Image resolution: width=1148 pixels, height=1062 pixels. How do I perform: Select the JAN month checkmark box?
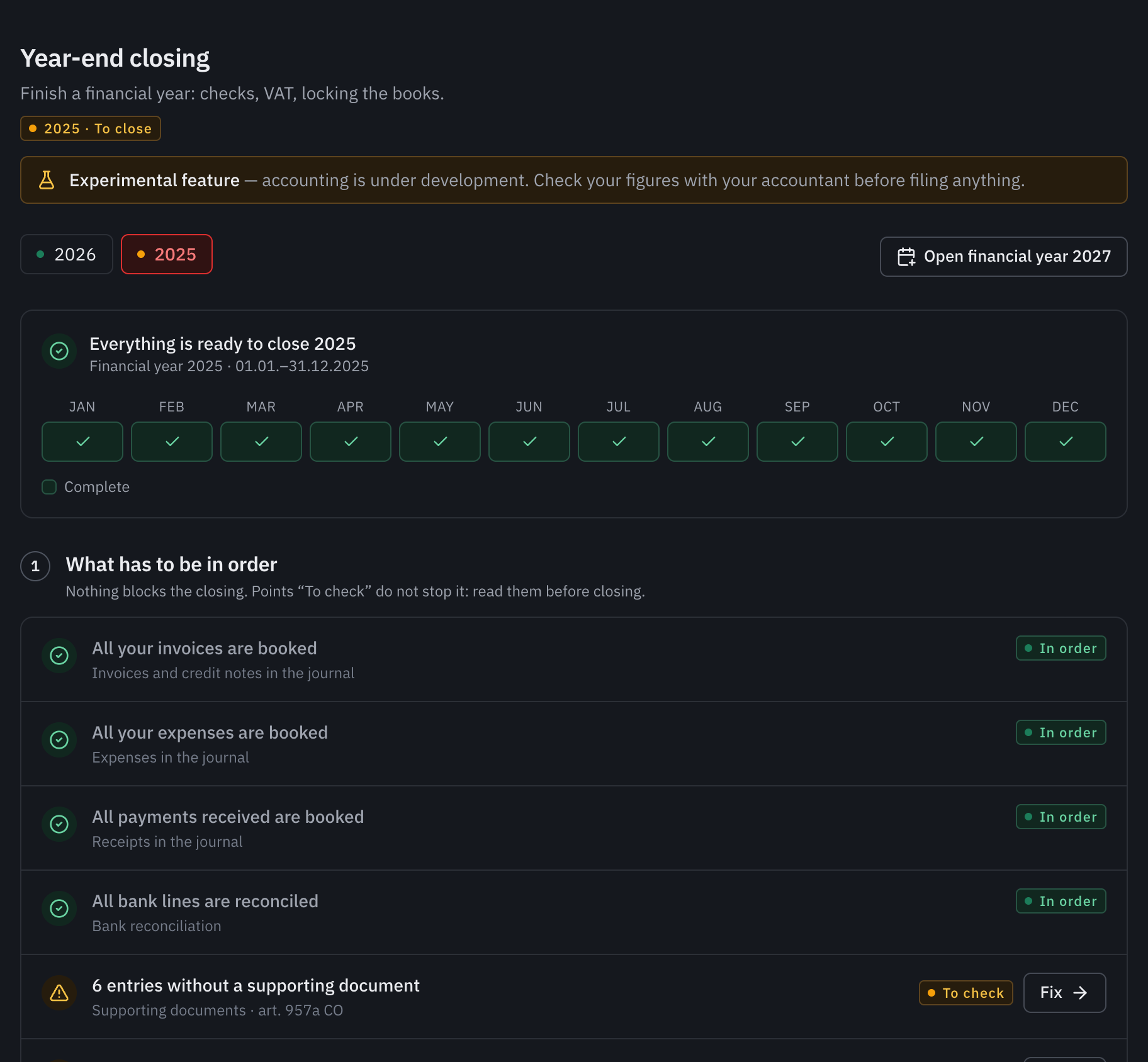(82, 442)
